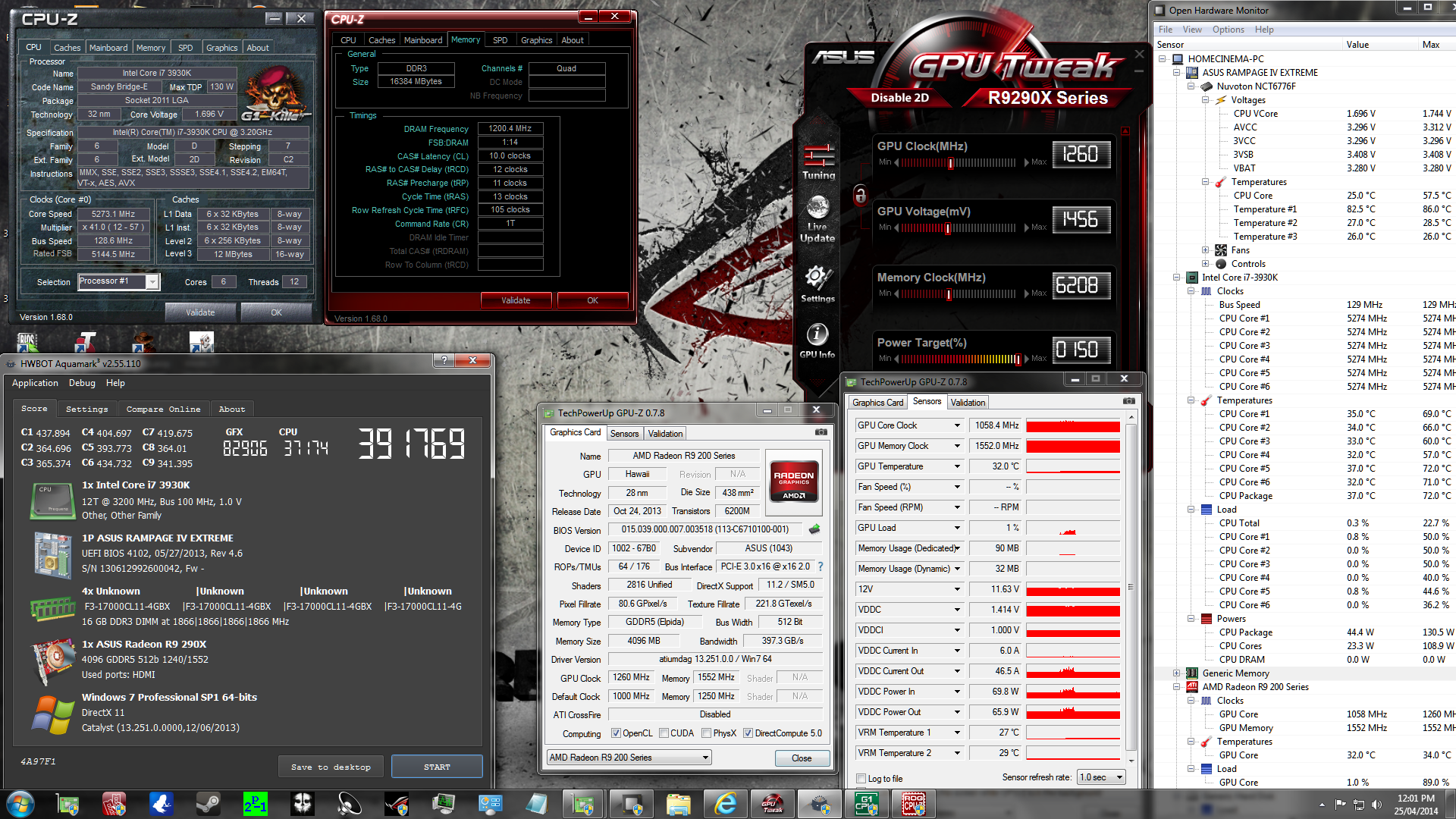Switch to Mainboard tab in left CPU-Z window
1456x819 pixels.
coord(108,47)
